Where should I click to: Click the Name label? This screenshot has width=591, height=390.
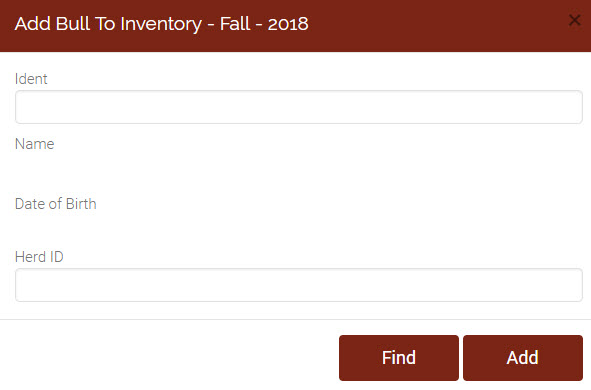pyautogui.click(x=35, y=144)
